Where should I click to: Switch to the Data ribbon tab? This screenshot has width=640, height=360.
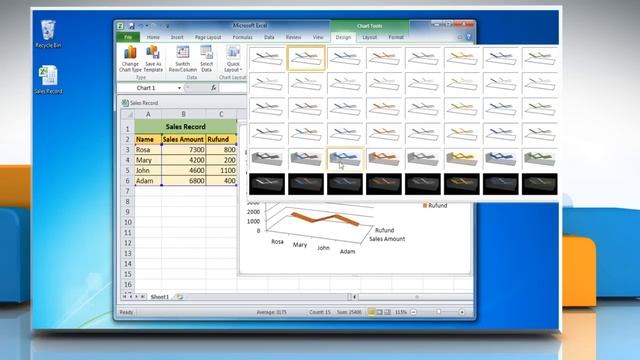click(269, 37)
